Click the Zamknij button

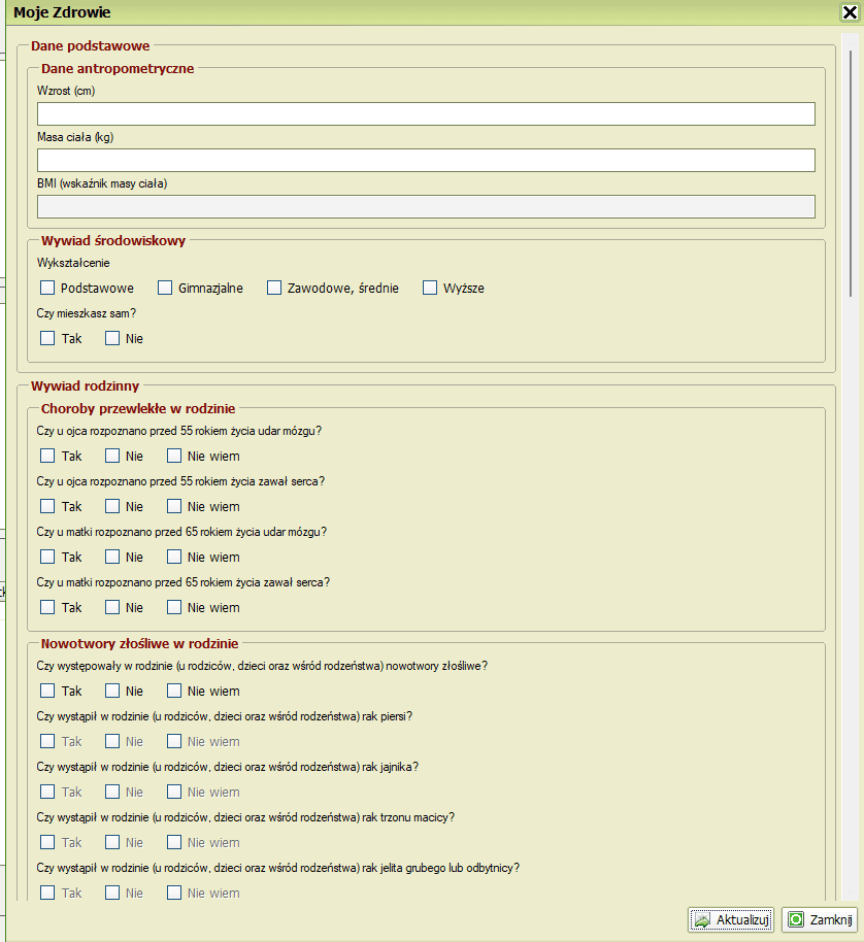pyautogui.click(x=820, y=919)
